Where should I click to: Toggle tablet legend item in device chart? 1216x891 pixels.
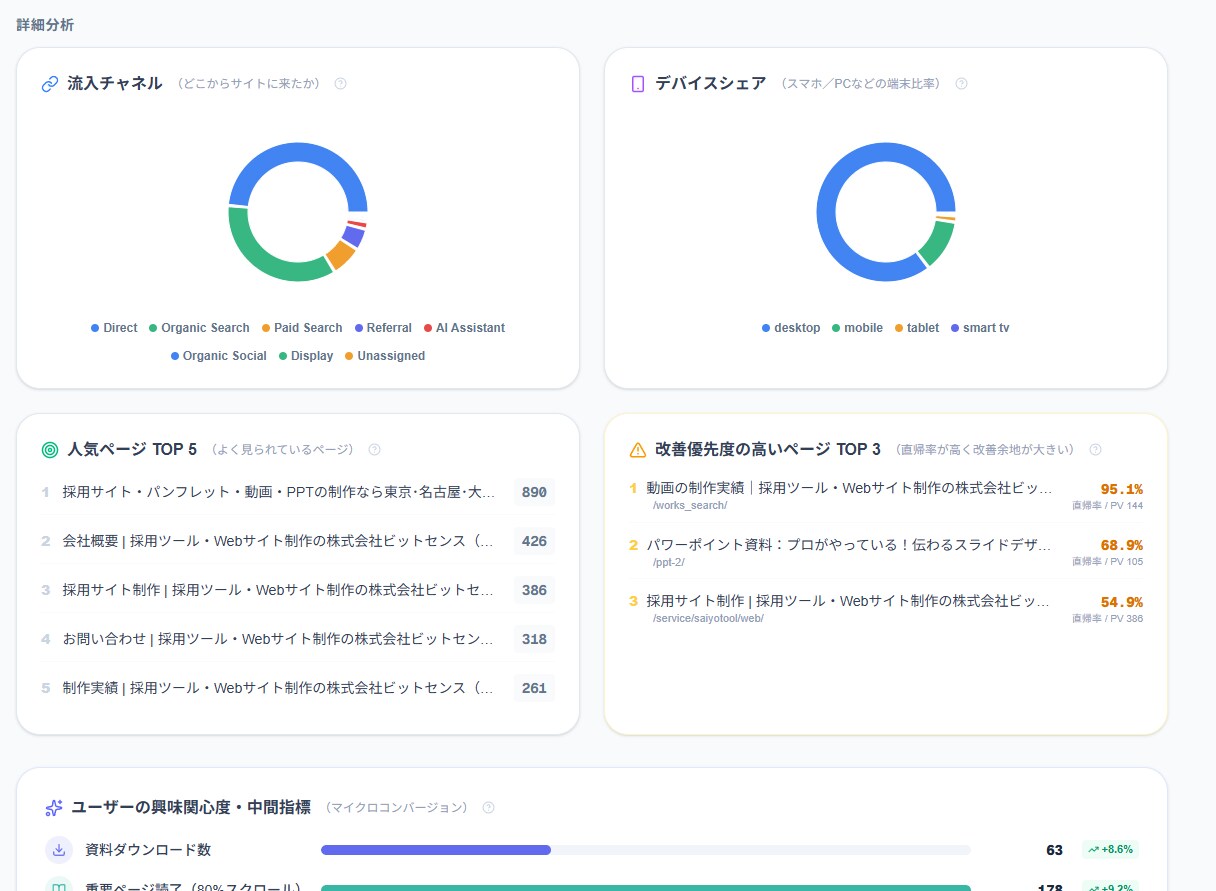click(917, 328)
